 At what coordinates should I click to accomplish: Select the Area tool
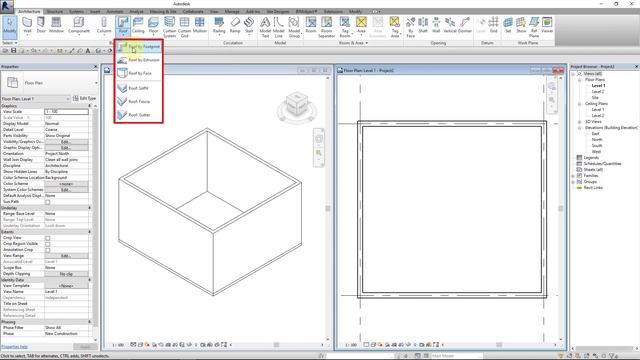[361, 25]
